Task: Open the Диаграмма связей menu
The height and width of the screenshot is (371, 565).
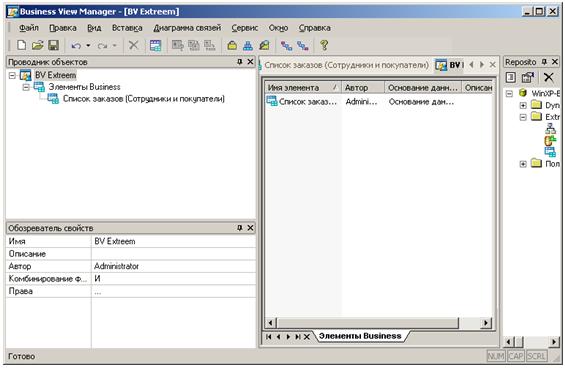Action: [x=187, y=28]
